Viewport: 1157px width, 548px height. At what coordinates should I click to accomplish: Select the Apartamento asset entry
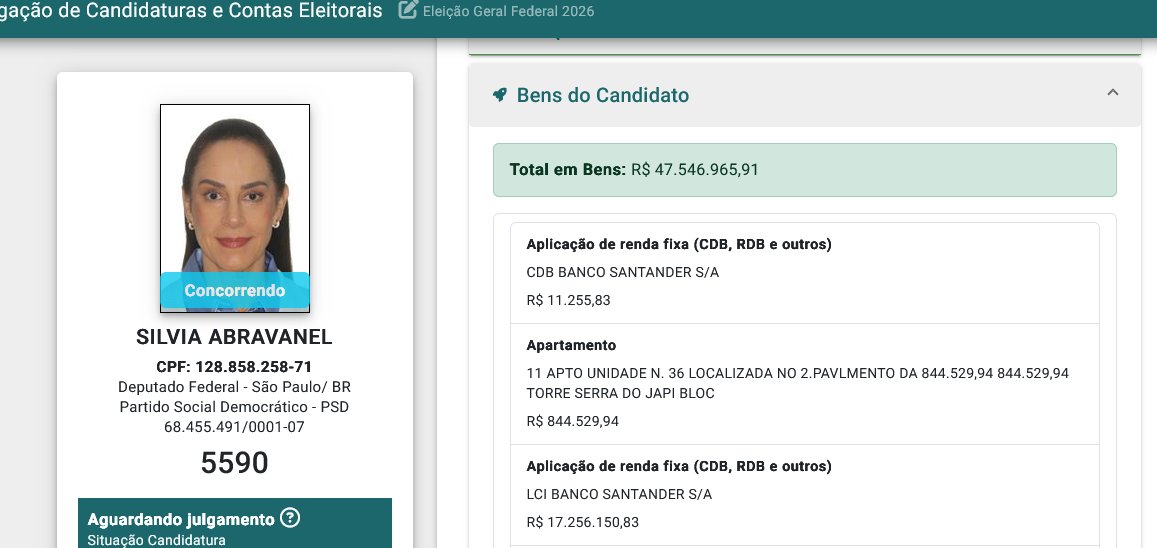pos(804,384)
